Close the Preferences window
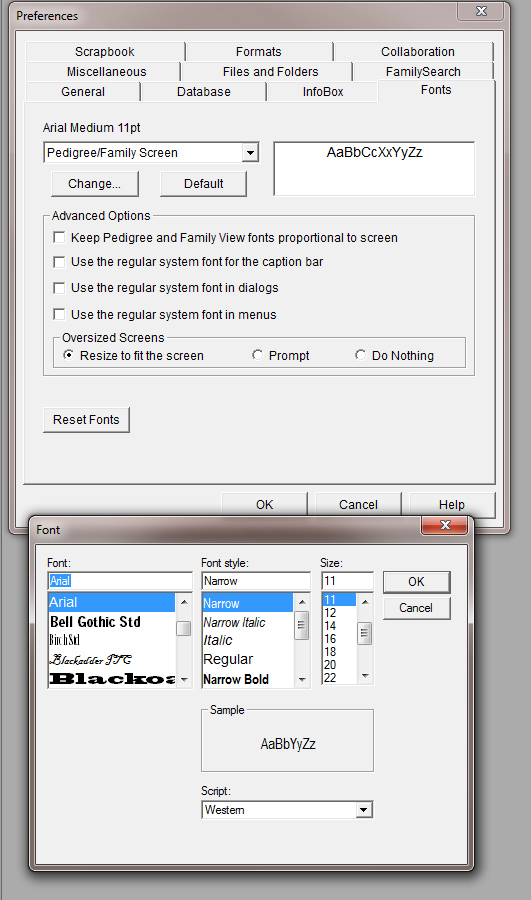 tap(482, 11)
